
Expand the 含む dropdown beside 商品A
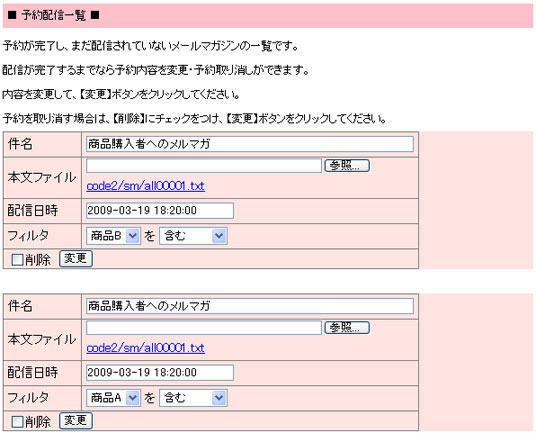coord(193,398)
